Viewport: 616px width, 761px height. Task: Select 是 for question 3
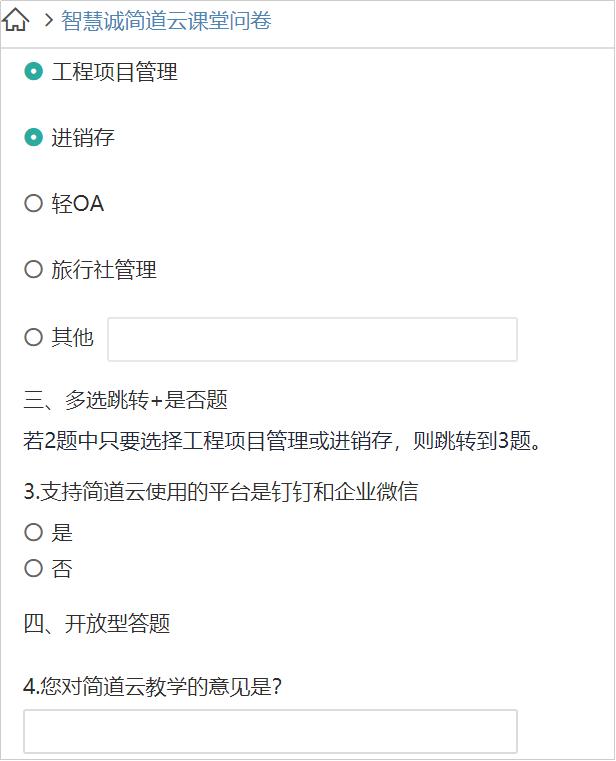33,532
